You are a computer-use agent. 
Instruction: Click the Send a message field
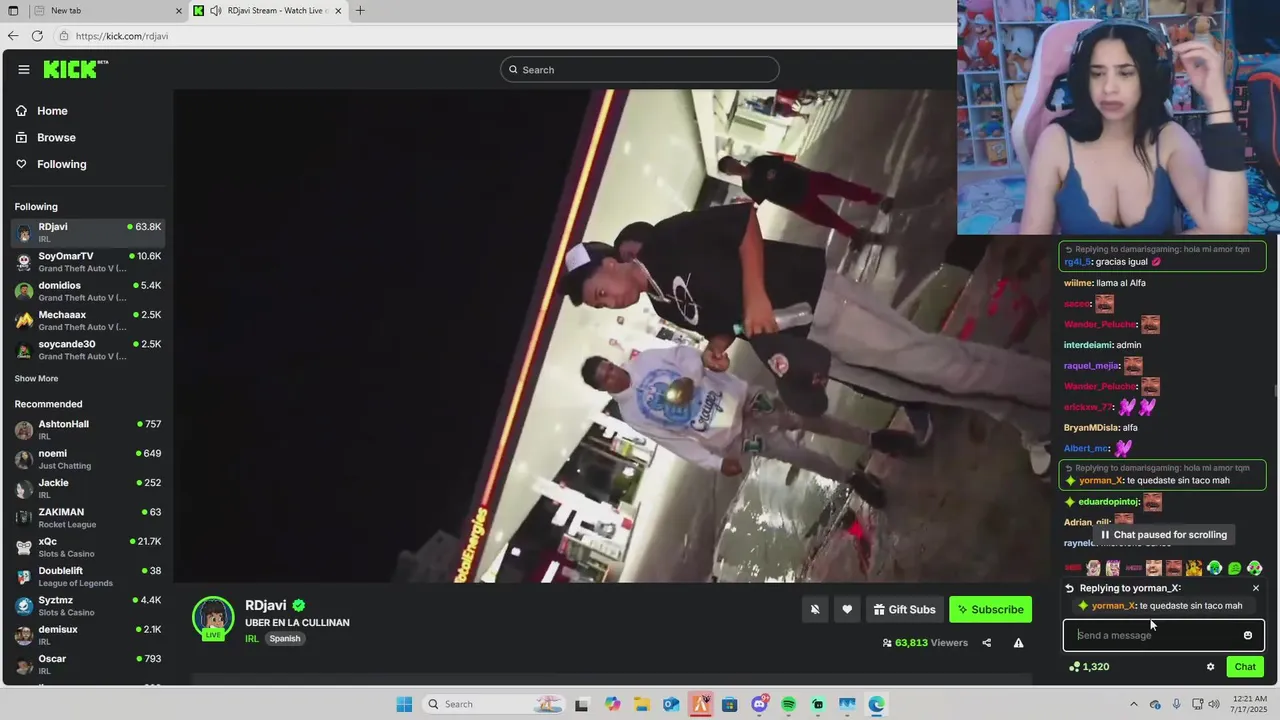click(1154, 635)
